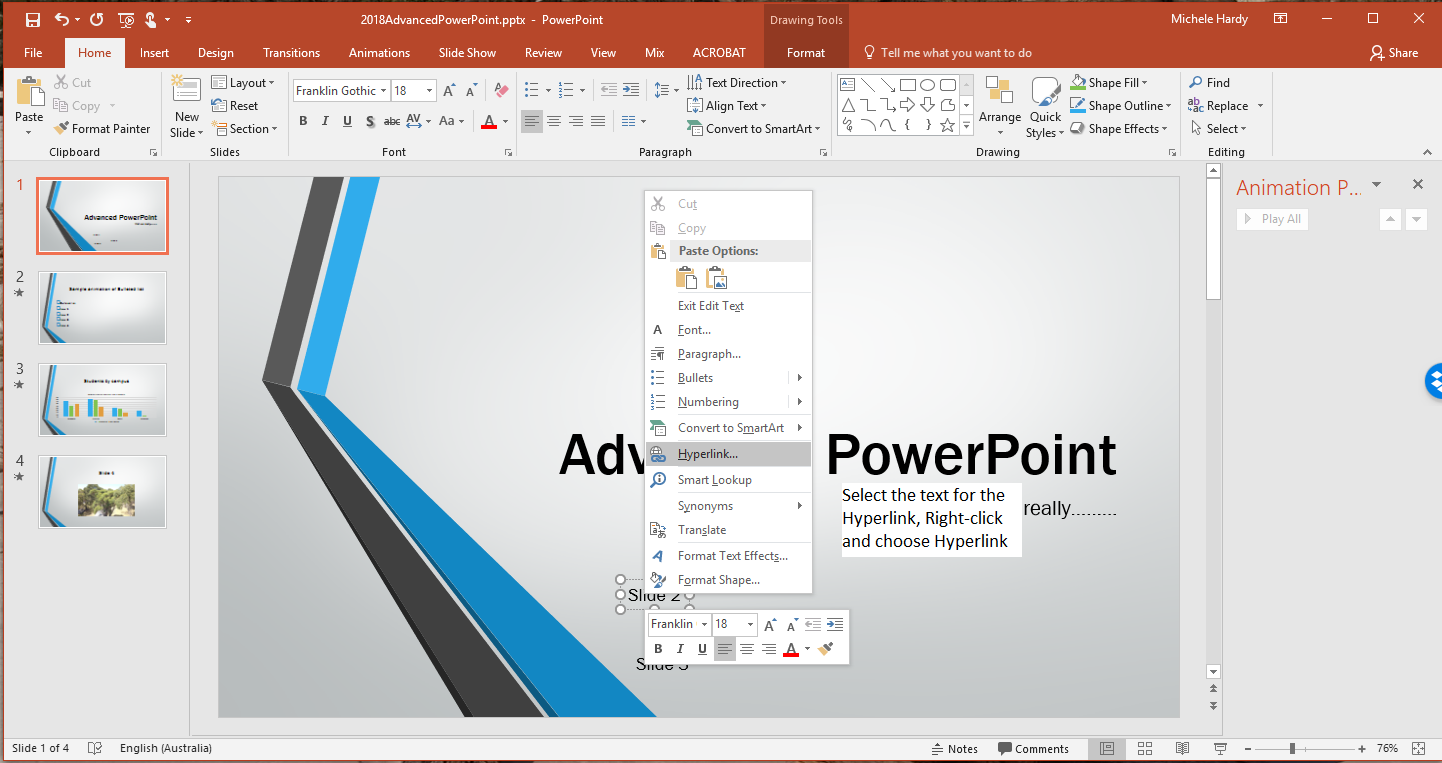Viewport: 1442px width, 763px height.
Task: Click Decrease Indent on the mini toolbar
Action: (813, 624)
